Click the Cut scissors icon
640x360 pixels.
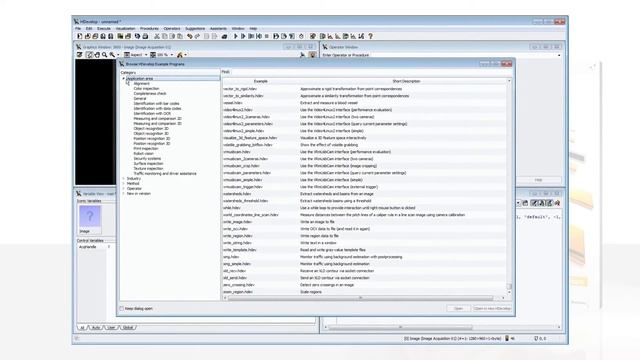tap(157, 36)
